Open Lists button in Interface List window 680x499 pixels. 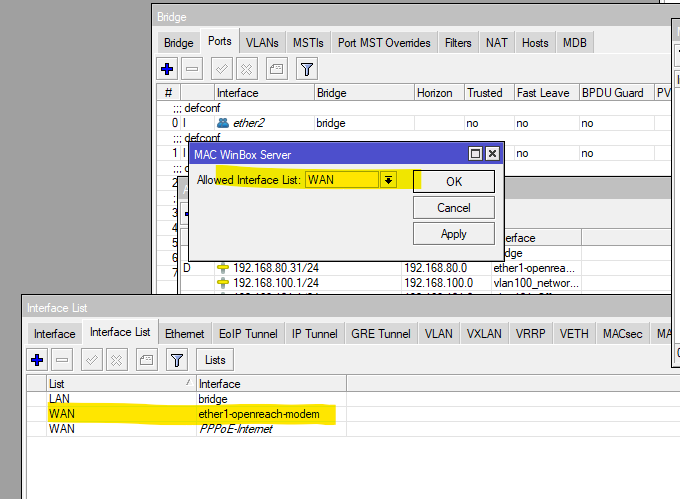(215, 360)
